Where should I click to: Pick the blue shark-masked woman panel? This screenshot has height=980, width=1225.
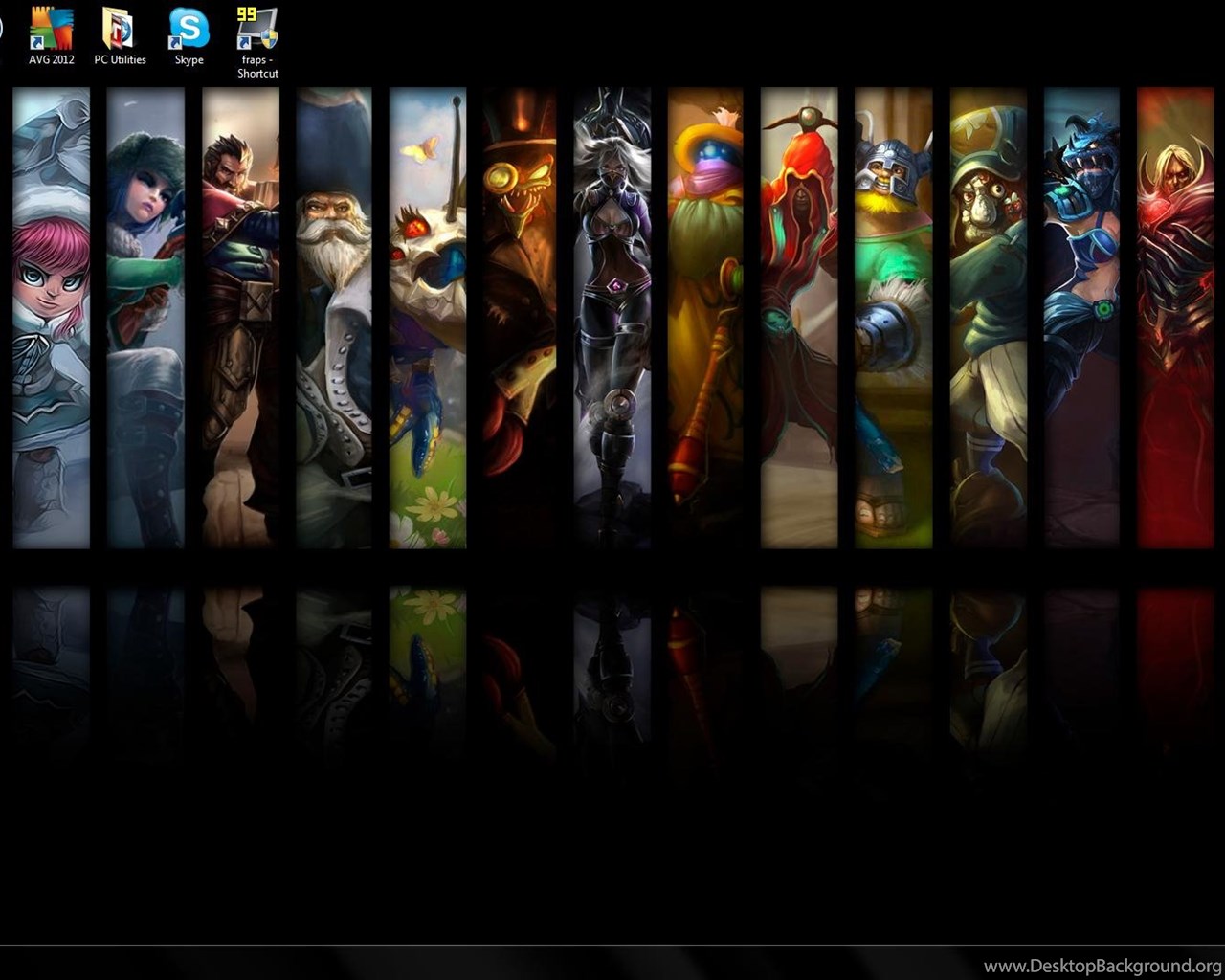(x=1081, y=316)
